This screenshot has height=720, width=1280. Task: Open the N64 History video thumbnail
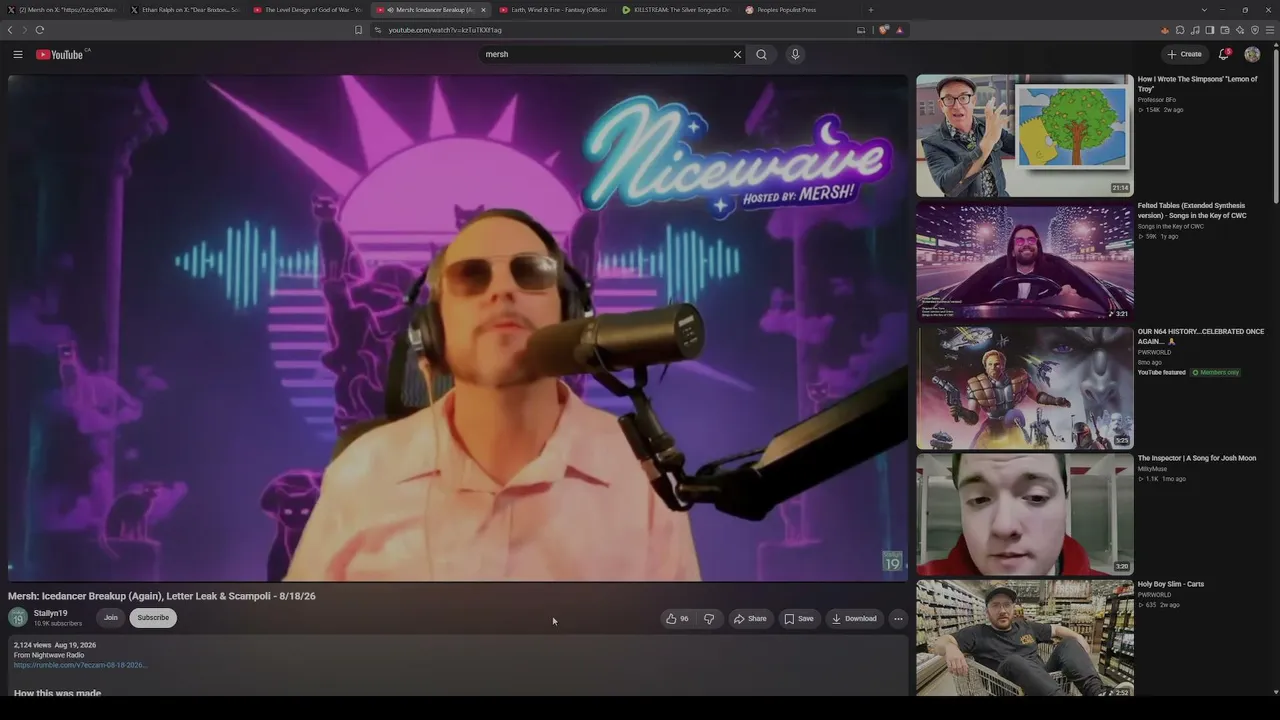1025,388
